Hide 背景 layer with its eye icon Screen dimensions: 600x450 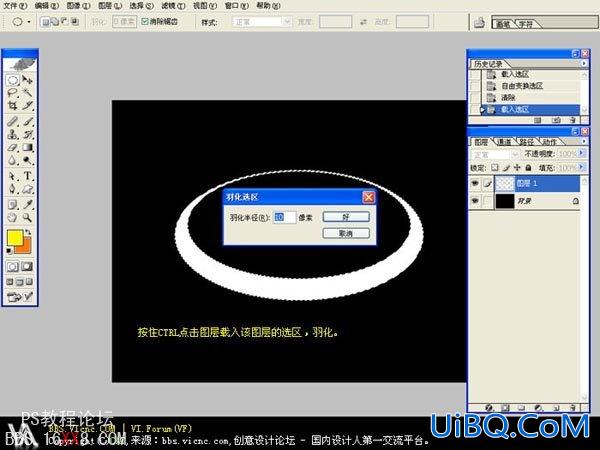point(475,201)
